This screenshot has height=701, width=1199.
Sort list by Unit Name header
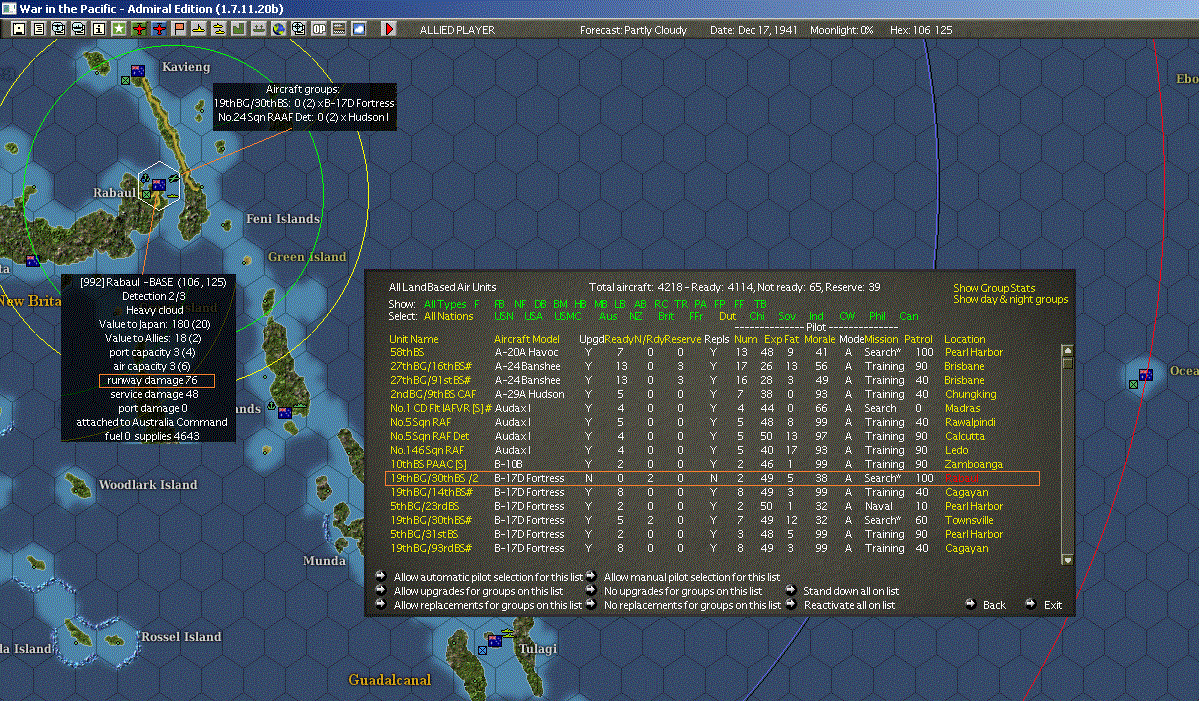(x=414, y=339)
